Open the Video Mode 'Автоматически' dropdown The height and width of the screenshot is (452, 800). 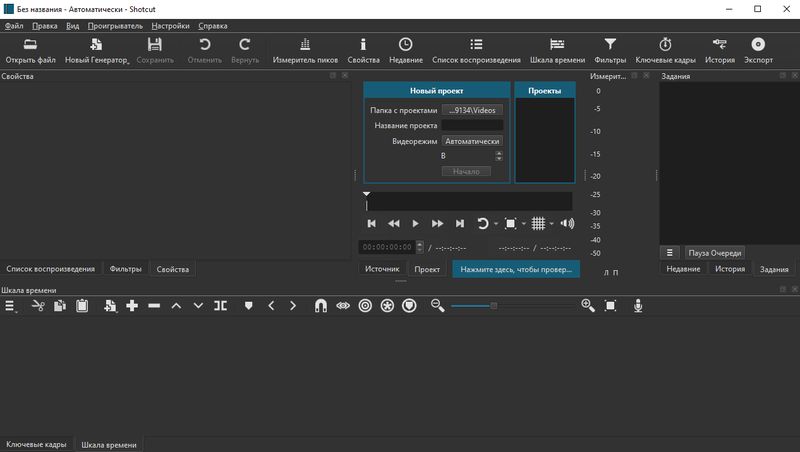[472, 141]
